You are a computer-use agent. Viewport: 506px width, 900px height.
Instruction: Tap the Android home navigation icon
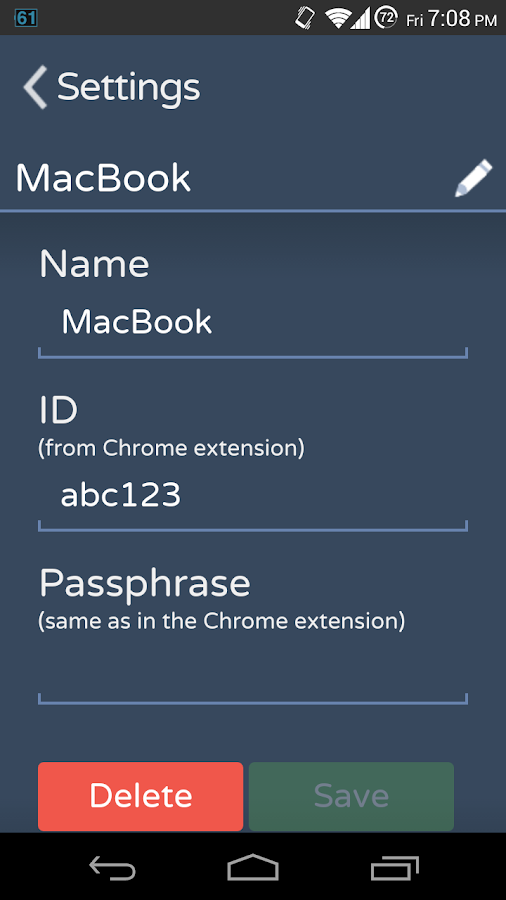[253, 867]
